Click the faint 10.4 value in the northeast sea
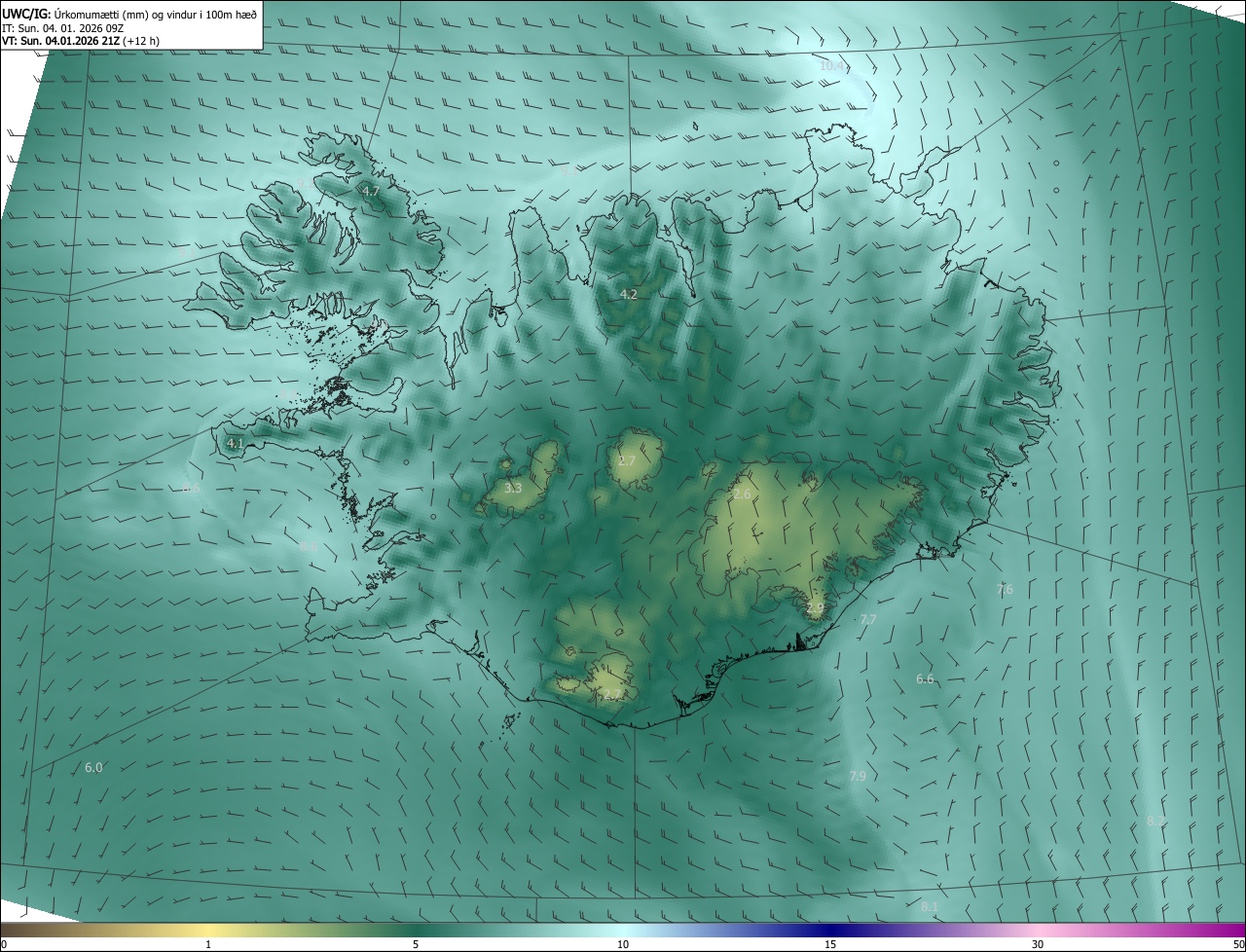Image resolution: width=1246 pixels, height=952 pixels. (832, 65)
